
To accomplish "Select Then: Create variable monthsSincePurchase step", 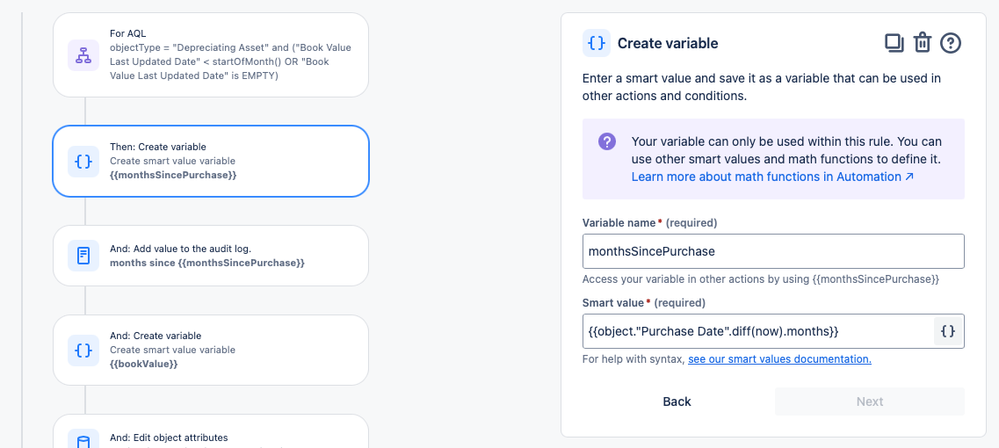I will coord(228,160).
